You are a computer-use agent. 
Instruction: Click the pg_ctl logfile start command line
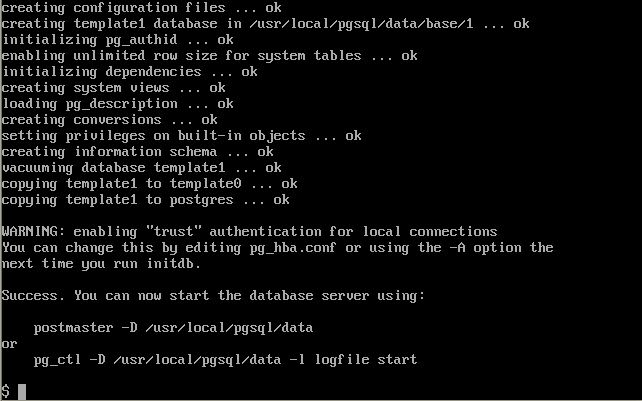(x=225, y=360)
